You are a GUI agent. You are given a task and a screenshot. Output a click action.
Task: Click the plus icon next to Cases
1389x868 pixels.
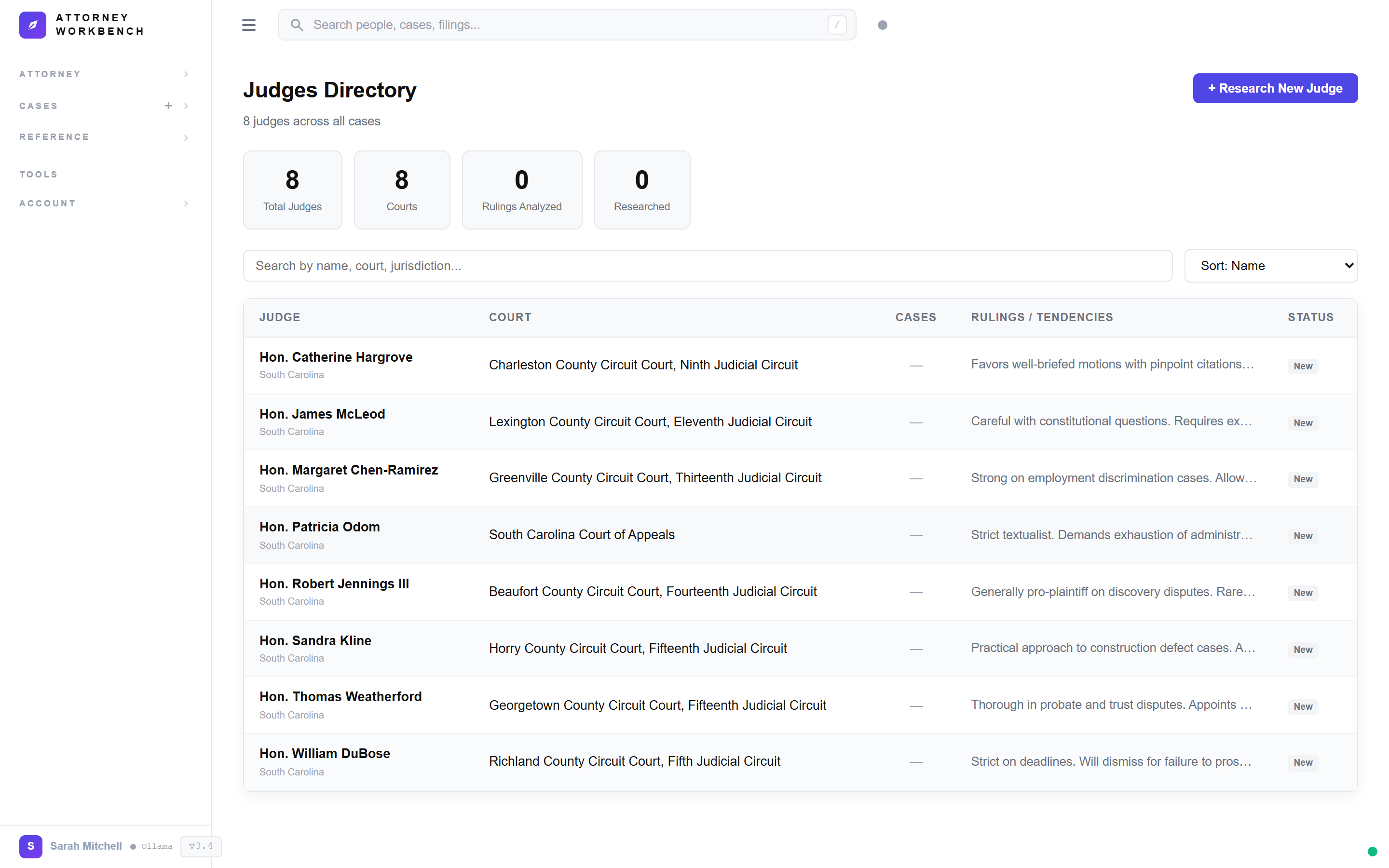point(168,106)
